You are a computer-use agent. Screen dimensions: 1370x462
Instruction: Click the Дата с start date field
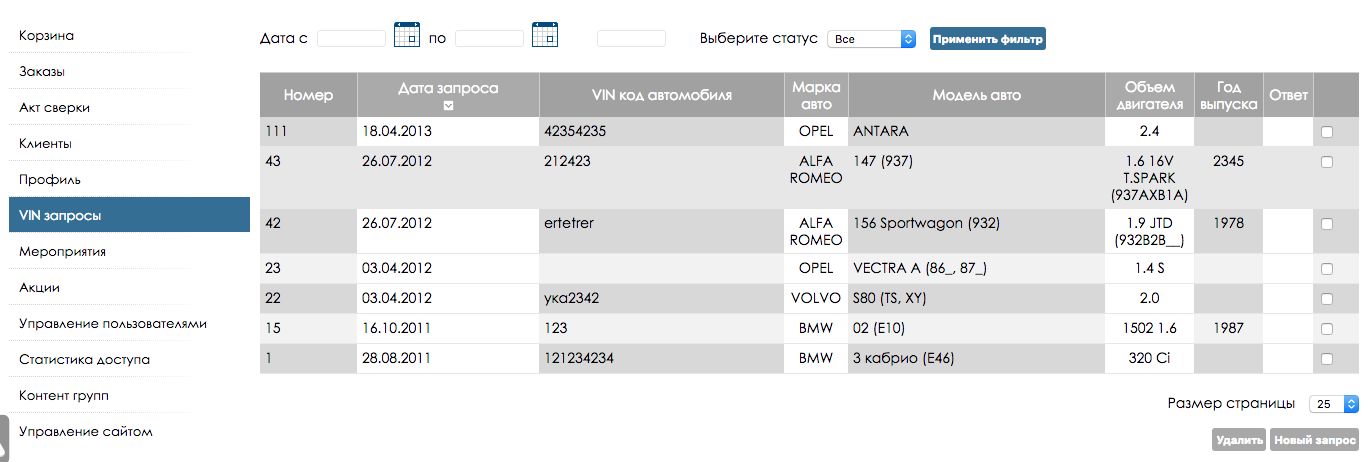(351, 39)
